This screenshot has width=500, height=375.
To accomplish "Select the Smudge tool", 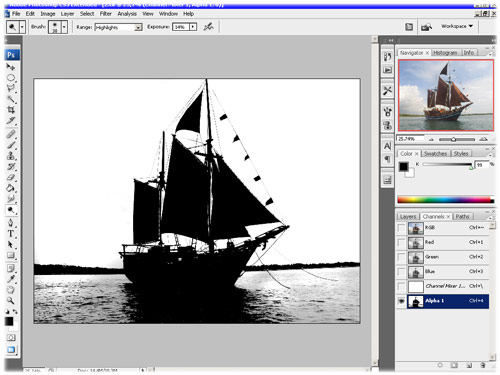I will pos(11,198).
